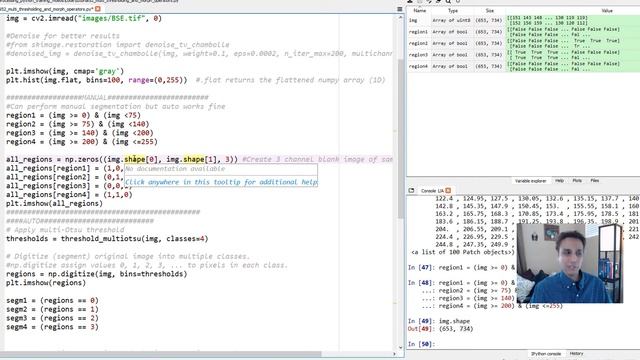Switch to the Plots pane tab
640x360 pixels.
[x=577, y=180]
